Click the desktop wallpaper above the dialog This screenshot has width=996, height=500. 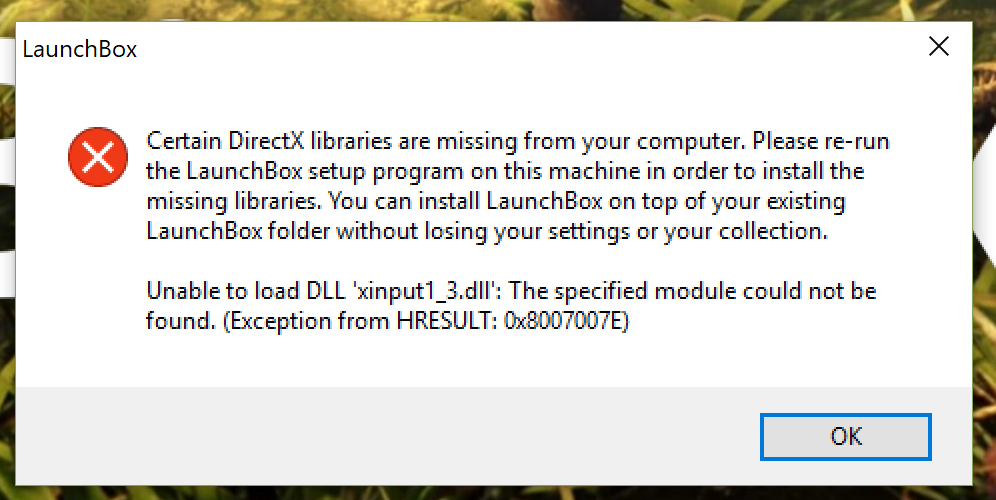[508, 10]
